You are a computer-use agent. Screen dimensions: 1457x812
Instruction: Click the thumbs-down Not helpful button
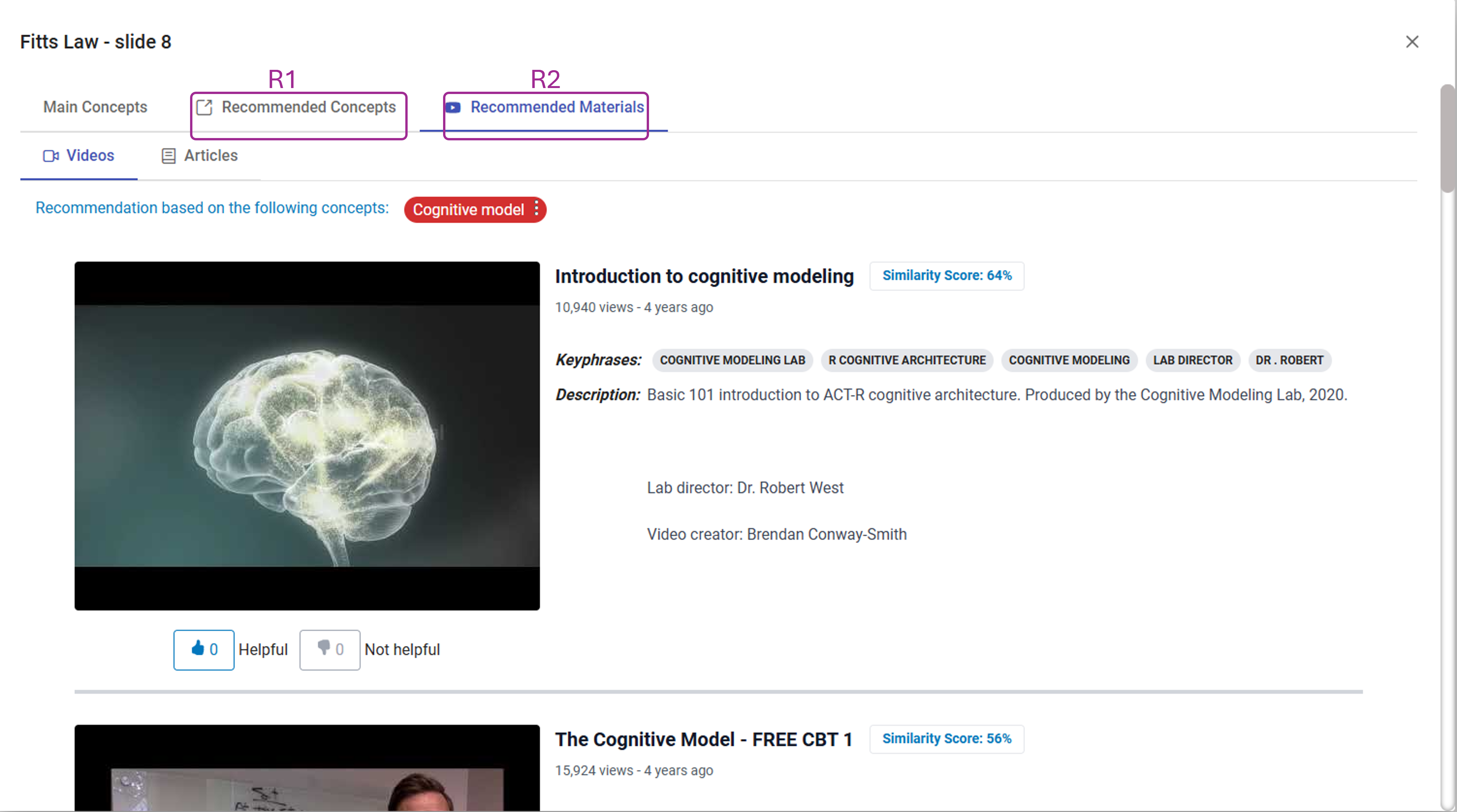329,649
